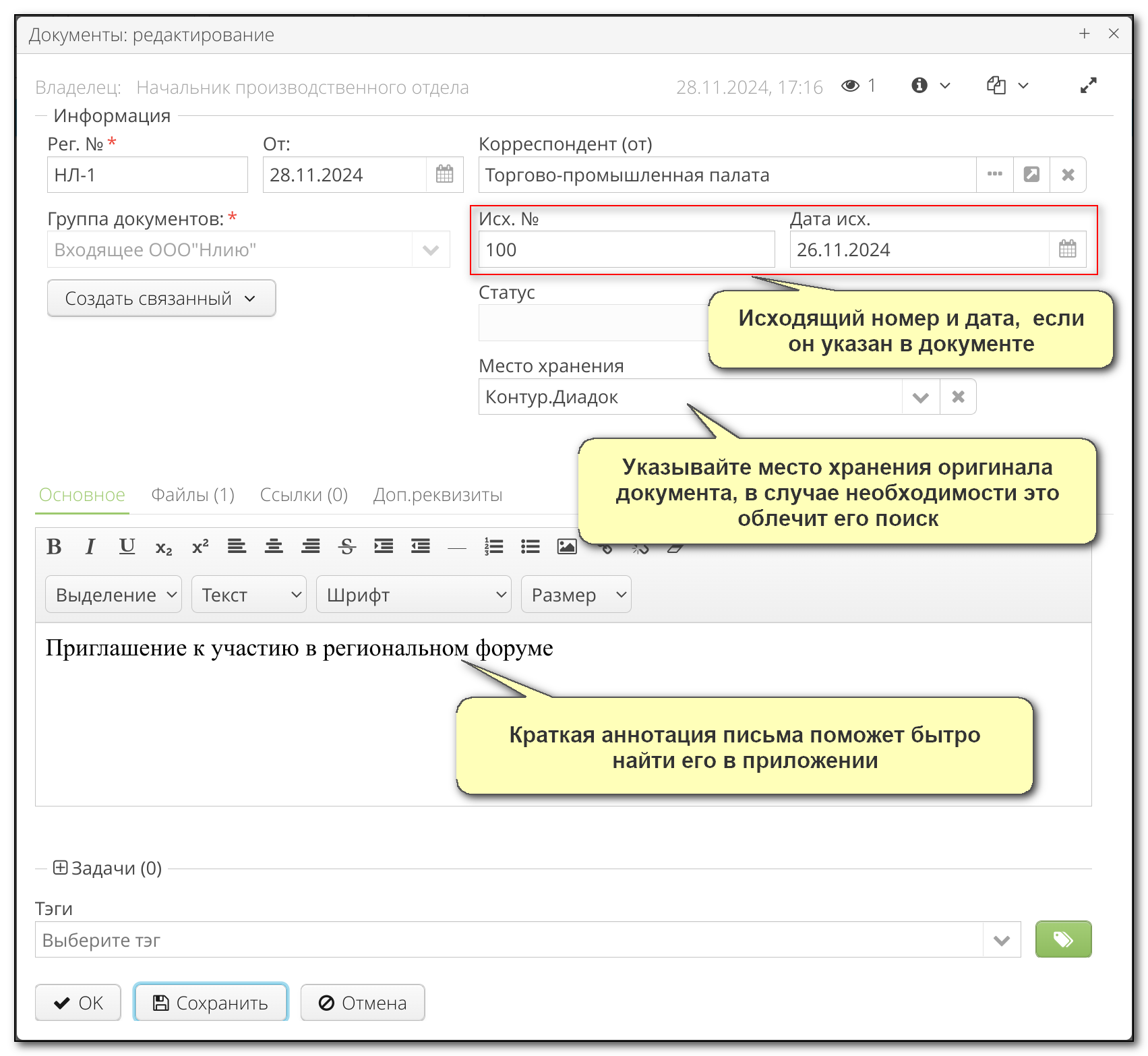
Task: Toggle the green tag assignment button
Action: point(1063,939)
